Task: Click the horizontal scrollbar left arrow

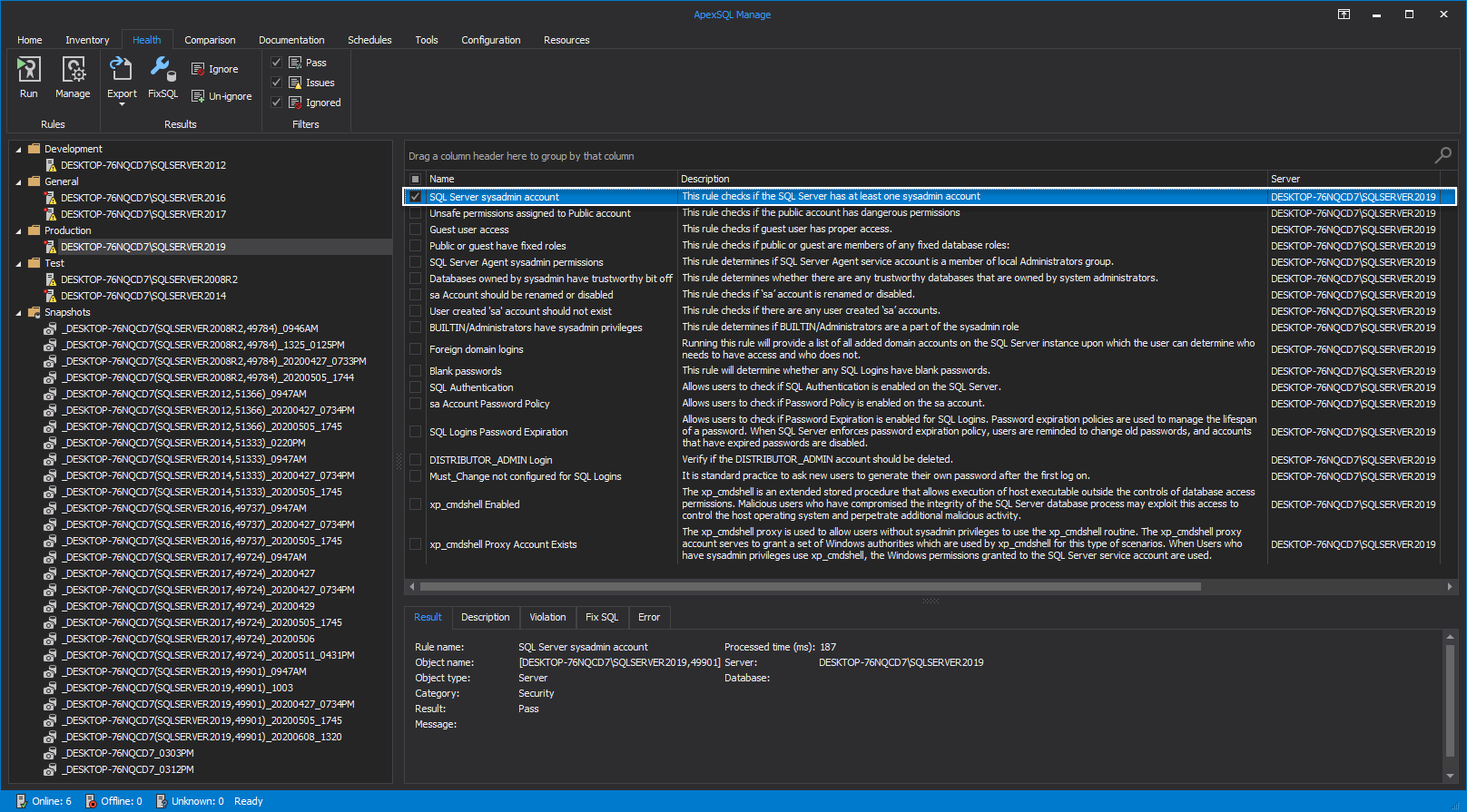Action: (412, 587)
